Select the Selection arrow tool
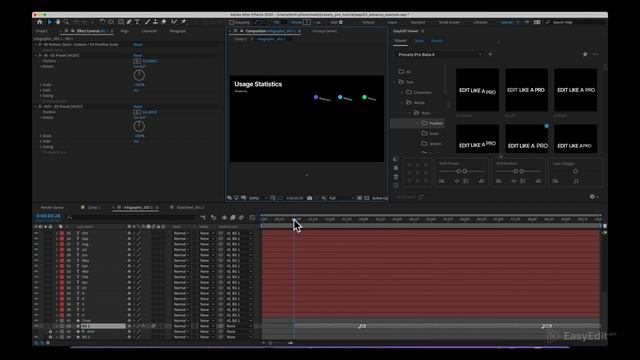This screenshot has height=360, width=640. point(50,22)
